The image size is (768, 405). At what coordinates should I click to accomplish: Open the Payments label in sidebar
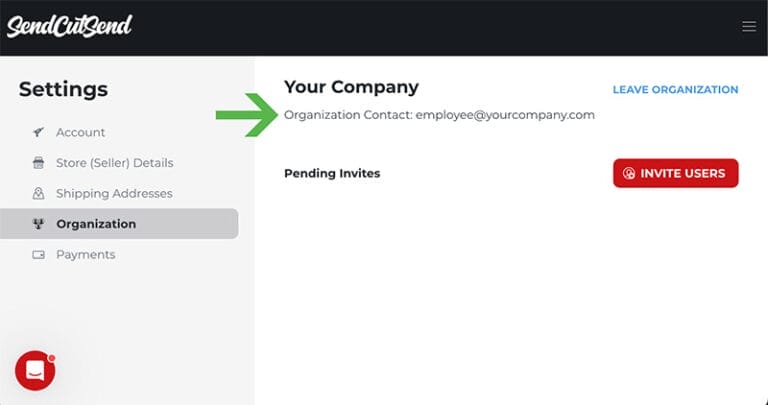pyautogui.click(x=85, y=255)
